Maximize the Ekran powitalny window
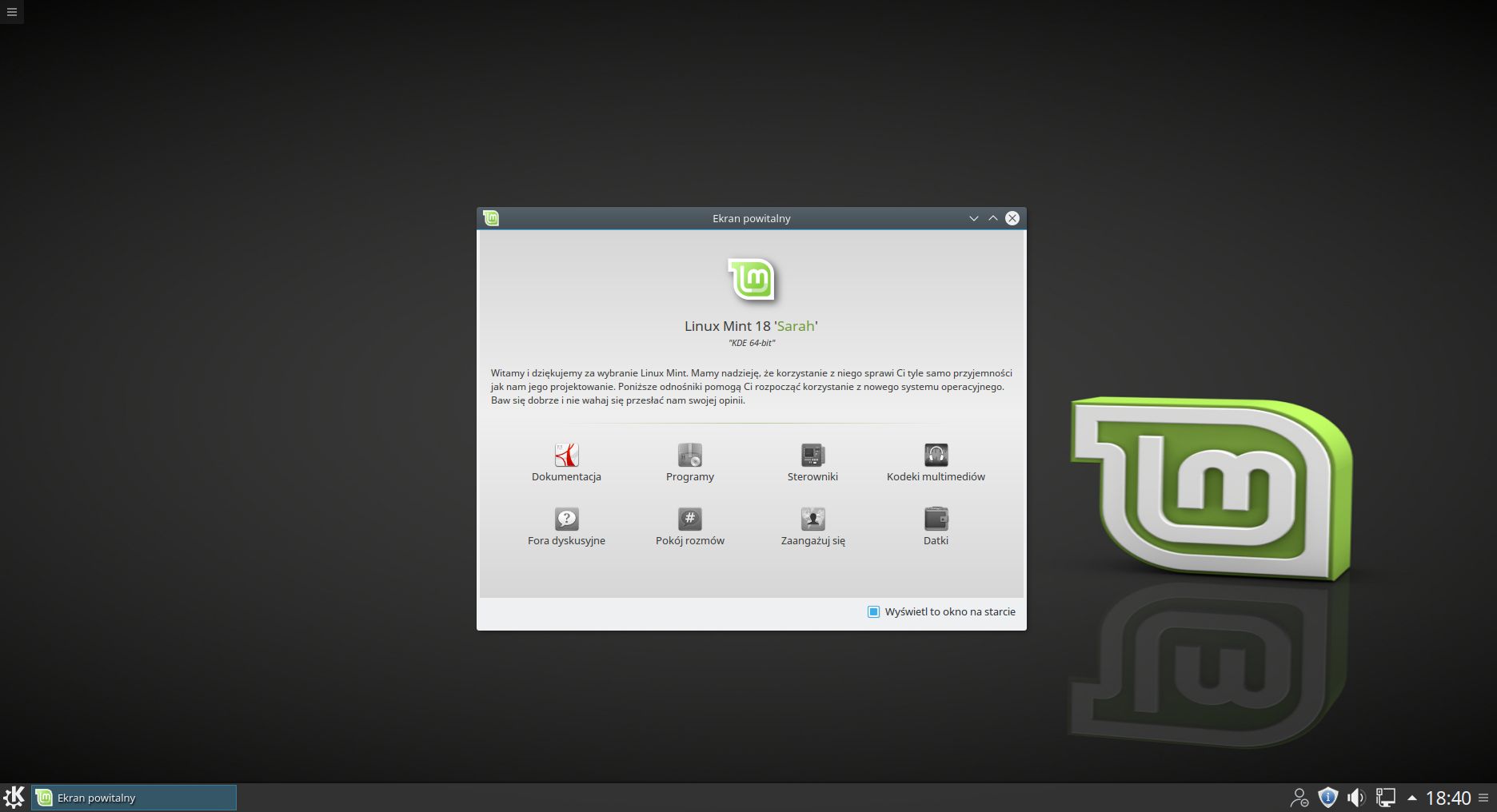1497x812 pixels. 992,218
